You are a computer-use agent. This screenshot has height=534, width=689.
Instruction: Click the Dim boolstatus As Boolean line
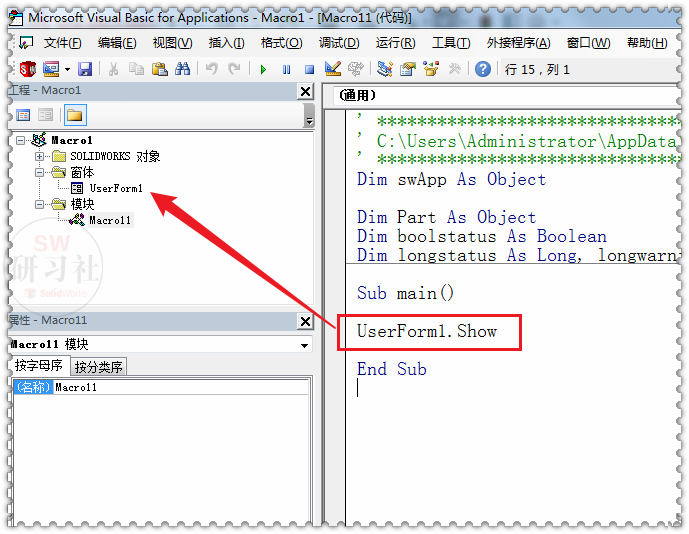pos(481,236)
